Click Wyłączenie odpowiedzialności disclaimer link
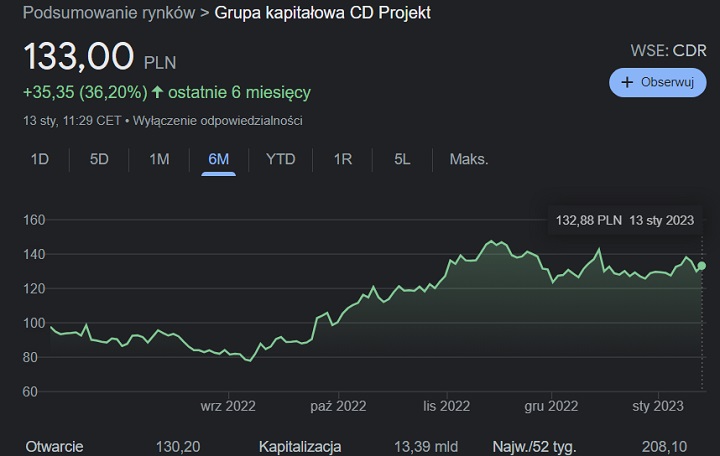This screenshot has height=456, width=720. [218, 121]
